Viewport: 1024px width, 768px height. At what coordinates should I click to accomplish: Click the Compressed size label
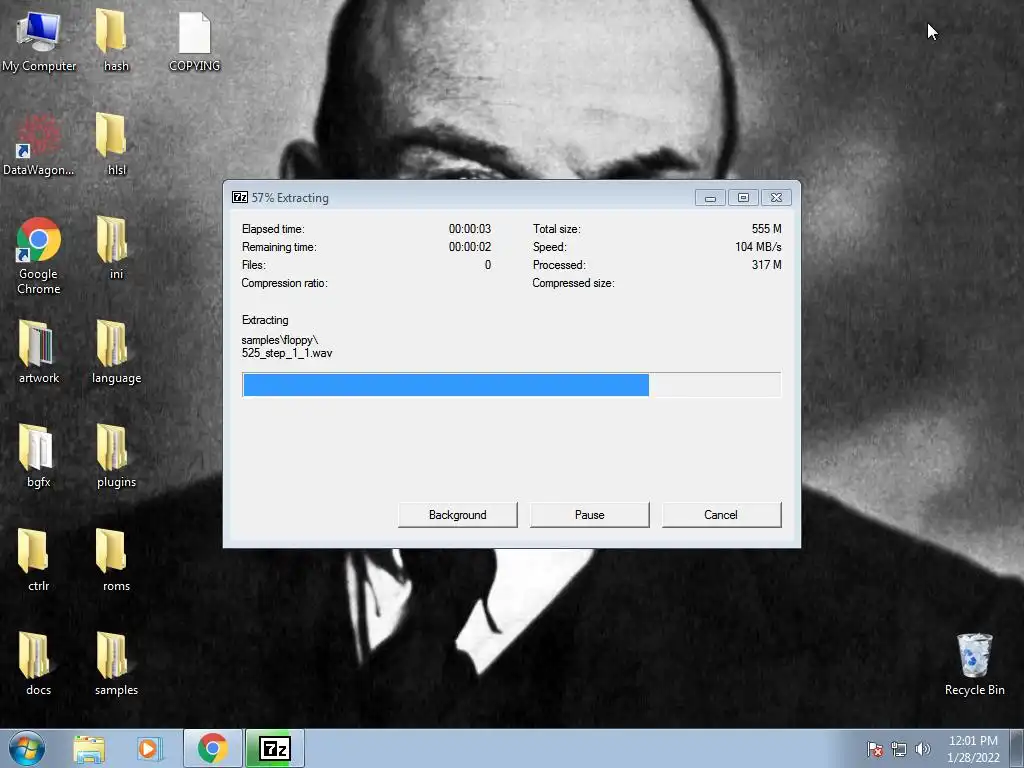[x=573, y=283]
